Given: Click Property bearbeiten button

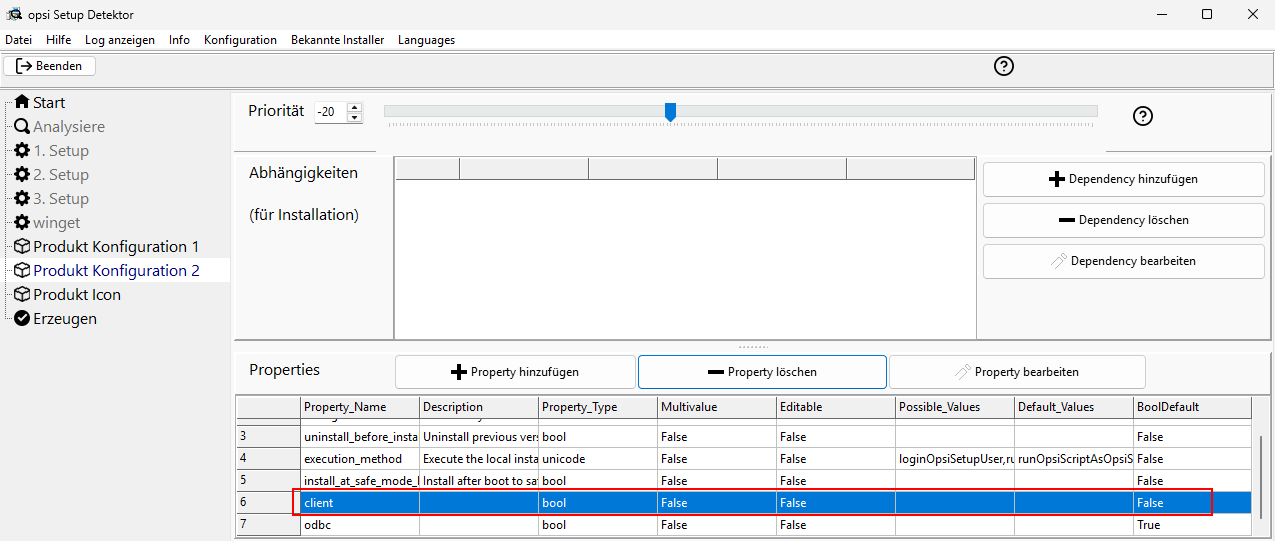Looking at the screenshot, I should click(1016, 372).
